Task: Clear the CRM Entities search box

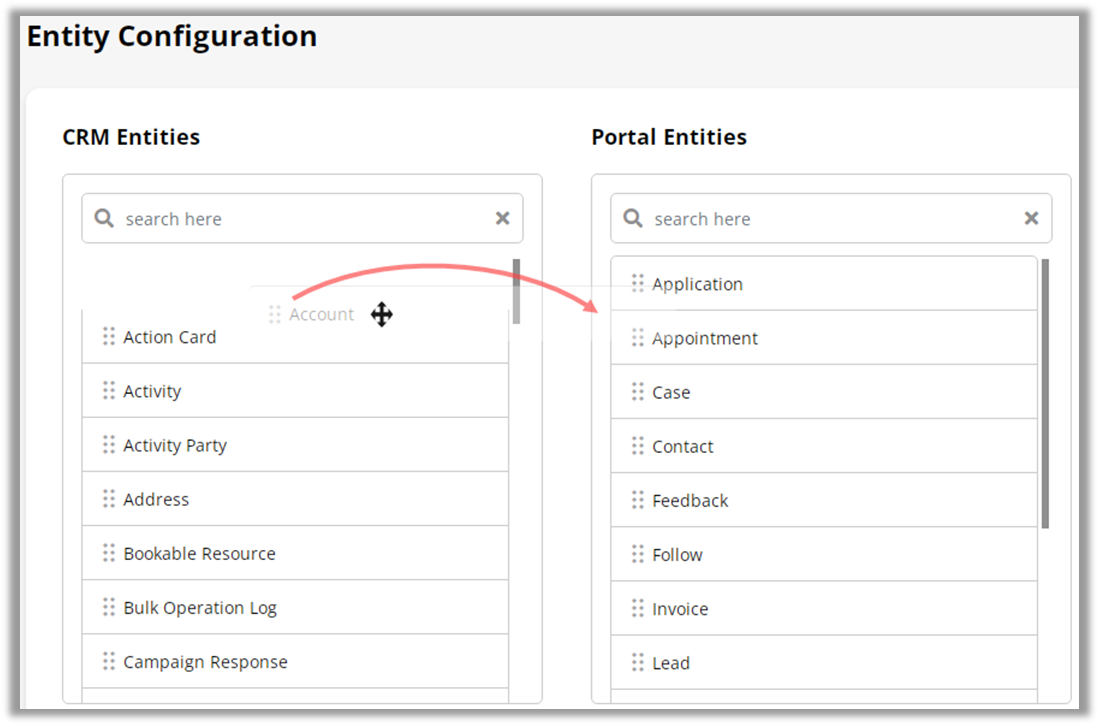Action: click(x=503, y=218)
